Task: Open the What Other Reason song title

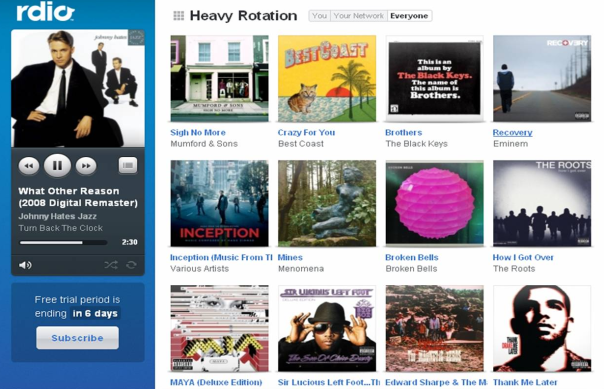Action: coord(78,197)
